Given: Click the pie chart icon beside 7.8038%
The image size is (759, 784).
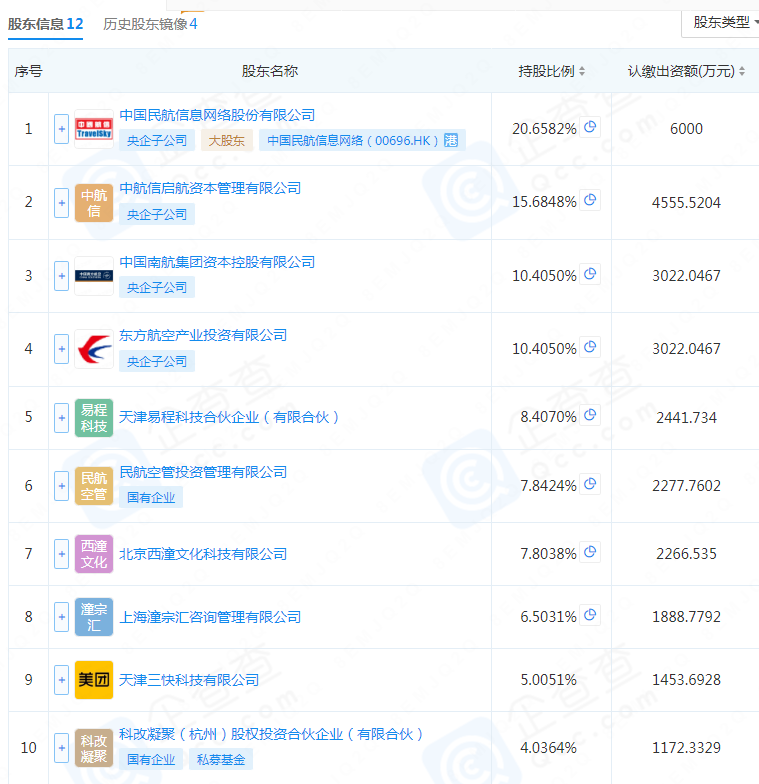Looking at the screenshot, I should [590, 553].
